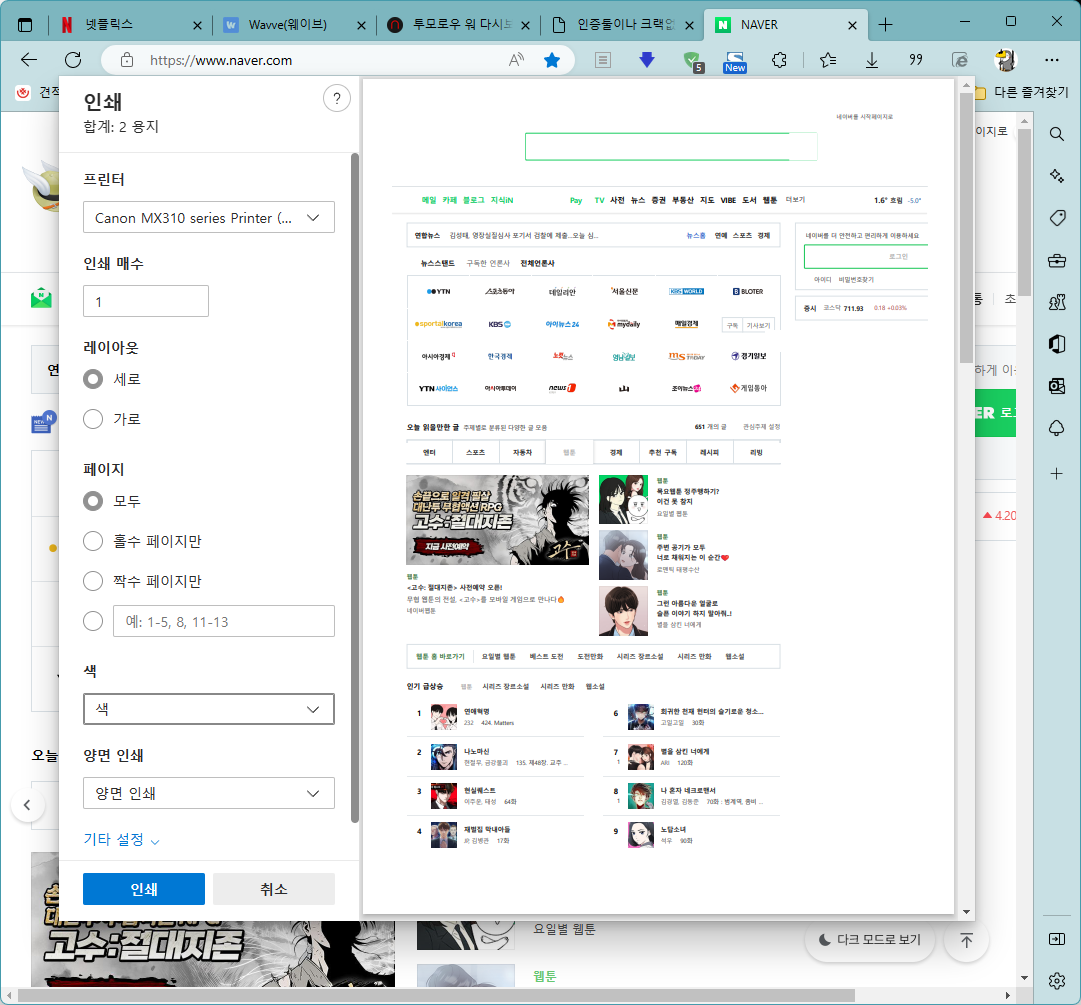Open the browser settings and more menu
The width and height of the screenshot is (1081, 1005).
pyautogui.click(x=1051, y=60)
